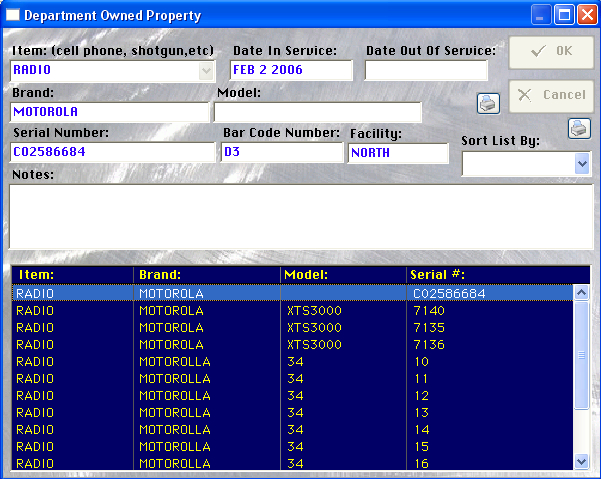Close the Department Owned Property window

tap(587, 15)
